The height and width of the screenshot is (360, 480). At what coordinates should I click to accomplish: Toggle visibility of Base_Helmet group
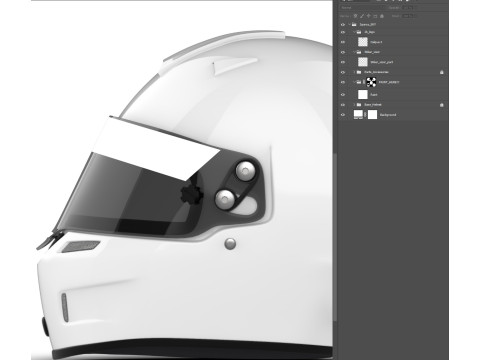(x=343, y=105)
